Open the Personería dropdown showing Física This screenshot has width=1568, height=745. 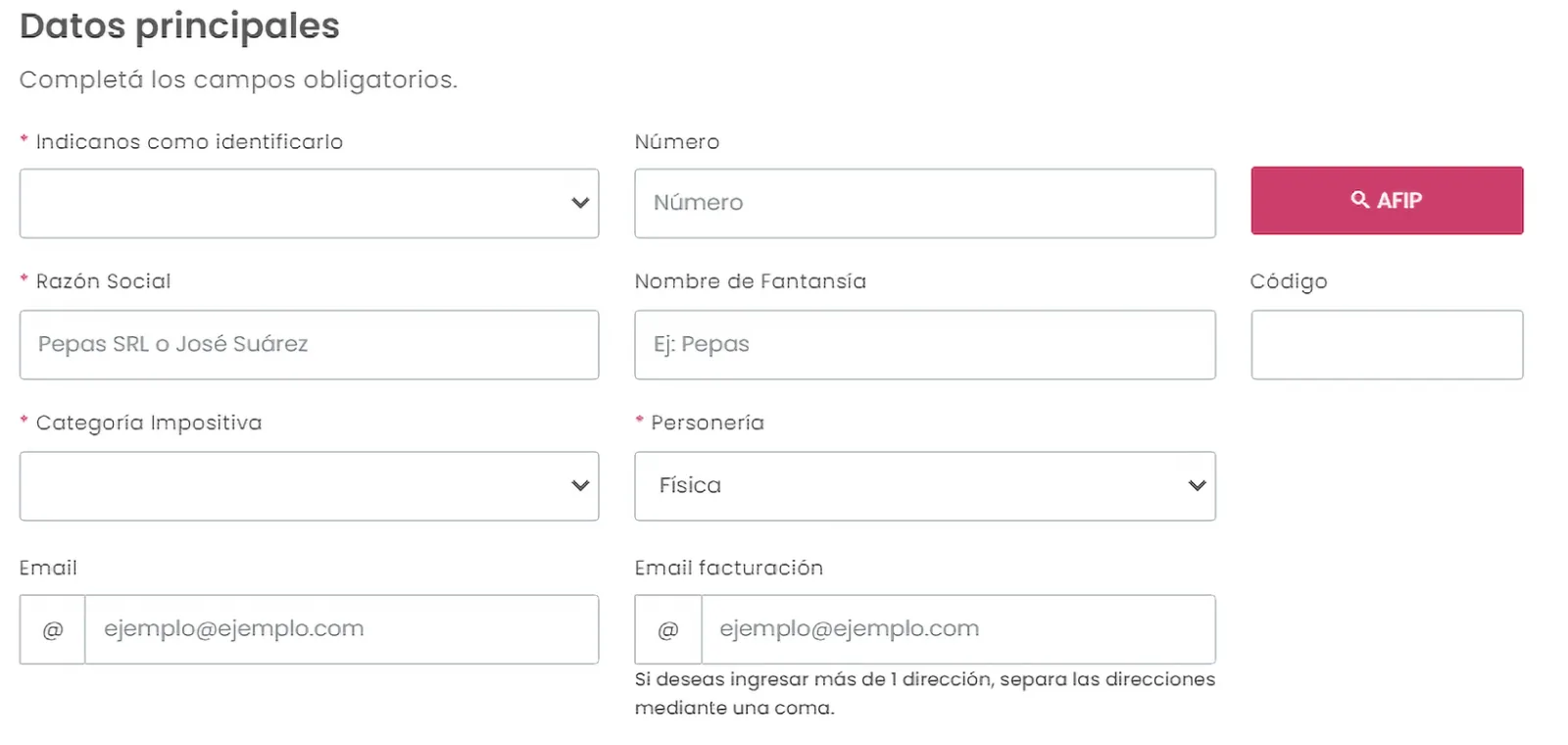[924, 486]
